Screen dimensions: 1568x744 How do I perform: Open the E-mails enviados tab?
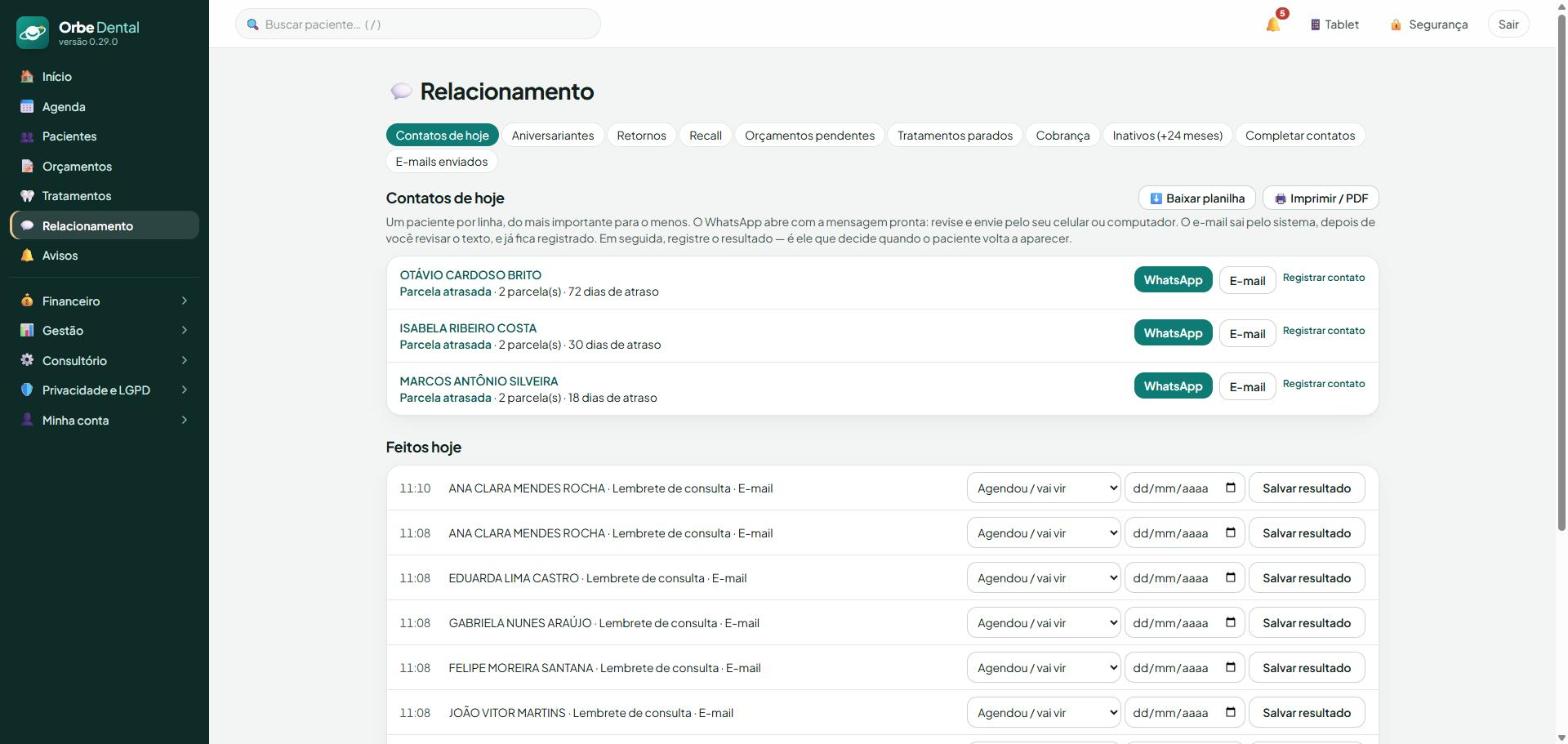(x=442, y=161)
